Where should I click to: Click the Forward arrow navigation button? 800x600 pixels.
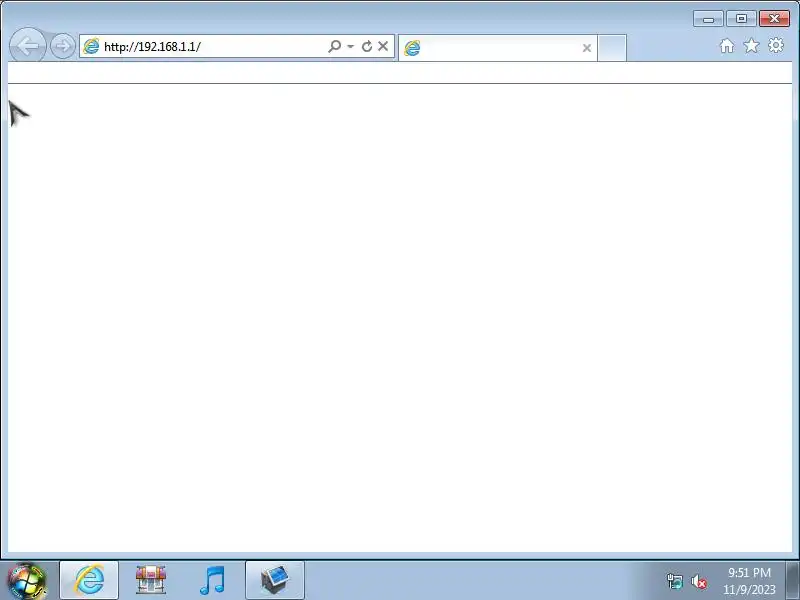63,46
